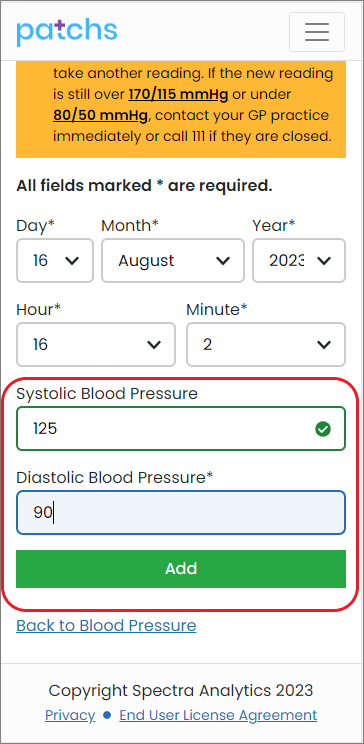The width and height of the screenshot is (364, 744).
Task: Open the hamburger navigation menu
Action: 317,32
